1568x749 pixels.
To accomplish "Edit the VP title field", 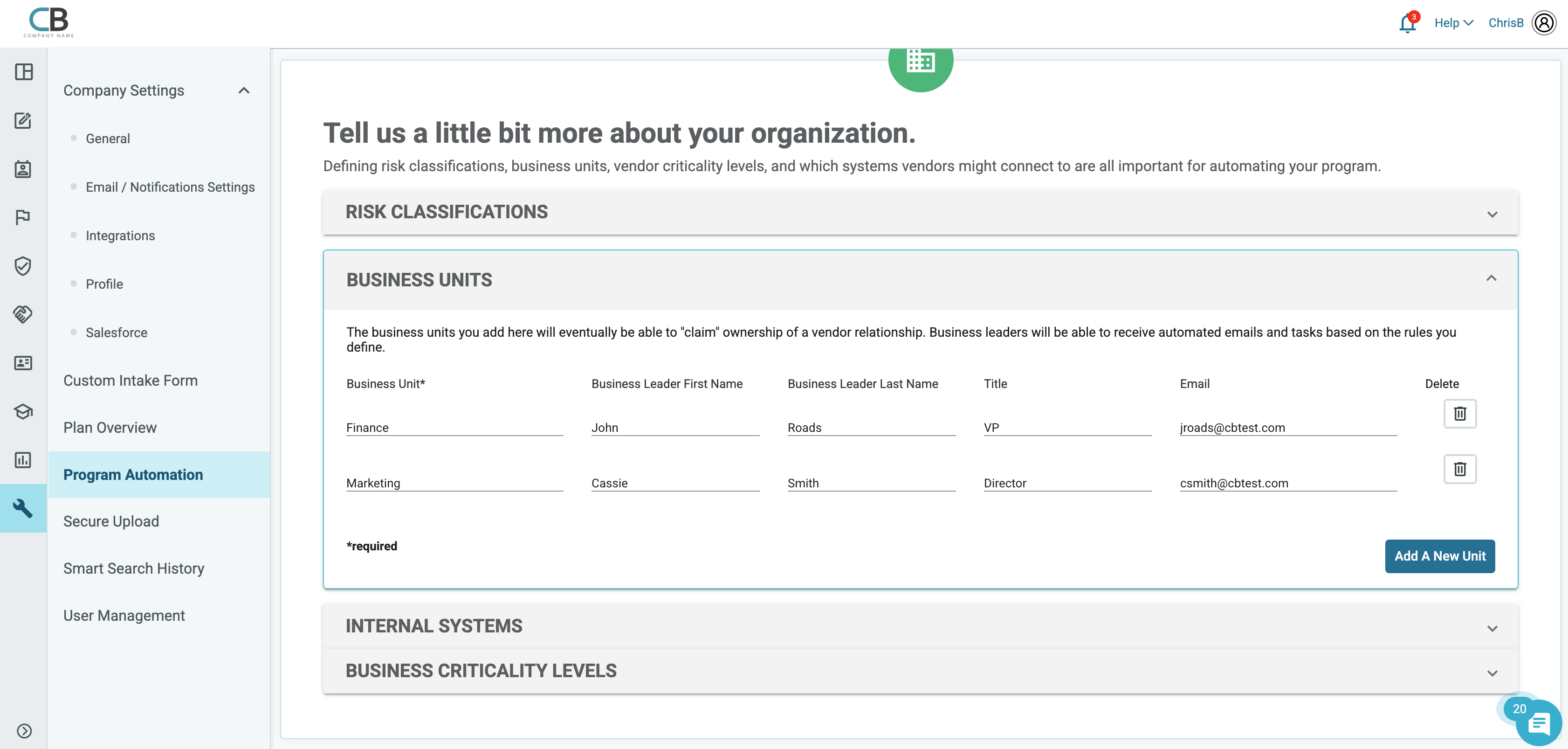I will (x=1068, y=428).
